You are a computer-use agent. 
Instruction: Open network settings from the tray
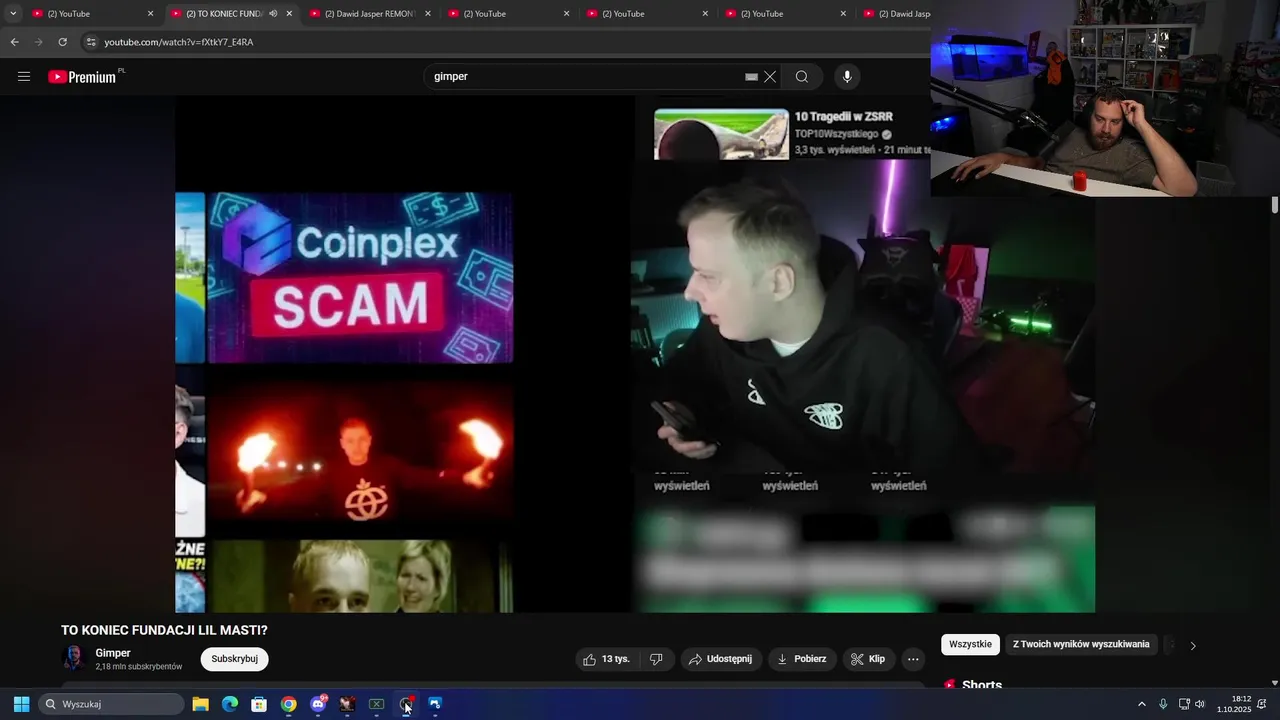click(1184, 704)
